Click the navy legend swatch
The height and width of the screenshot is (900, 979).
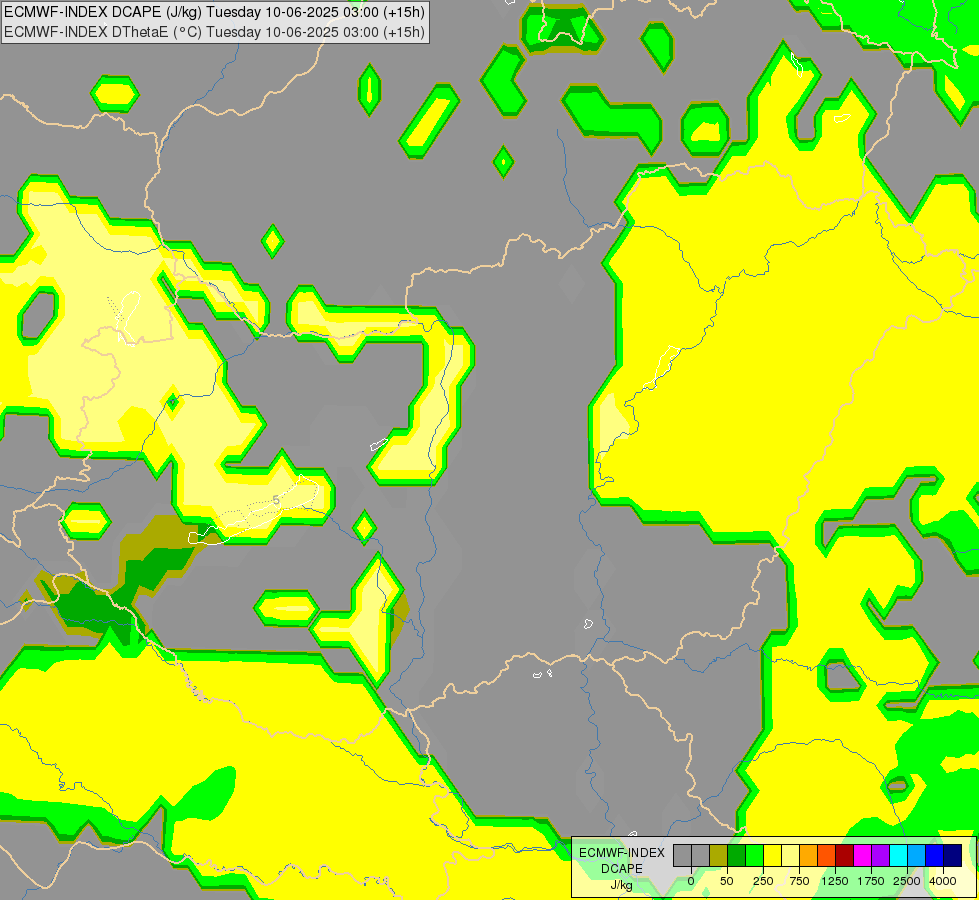click(952, 855)
